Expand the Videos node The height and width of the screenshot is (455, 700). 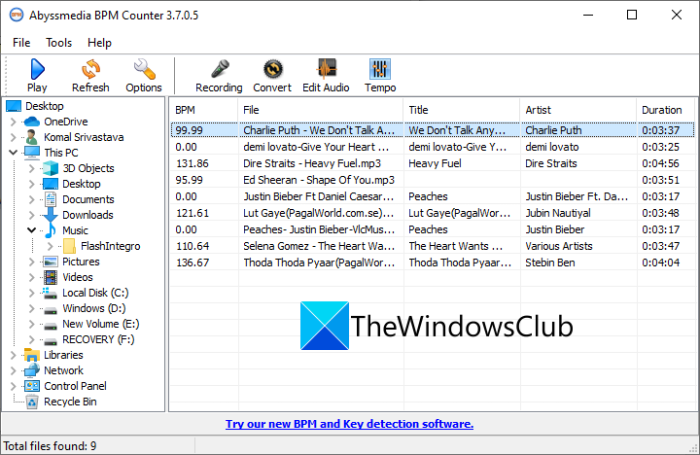(32, 277)
